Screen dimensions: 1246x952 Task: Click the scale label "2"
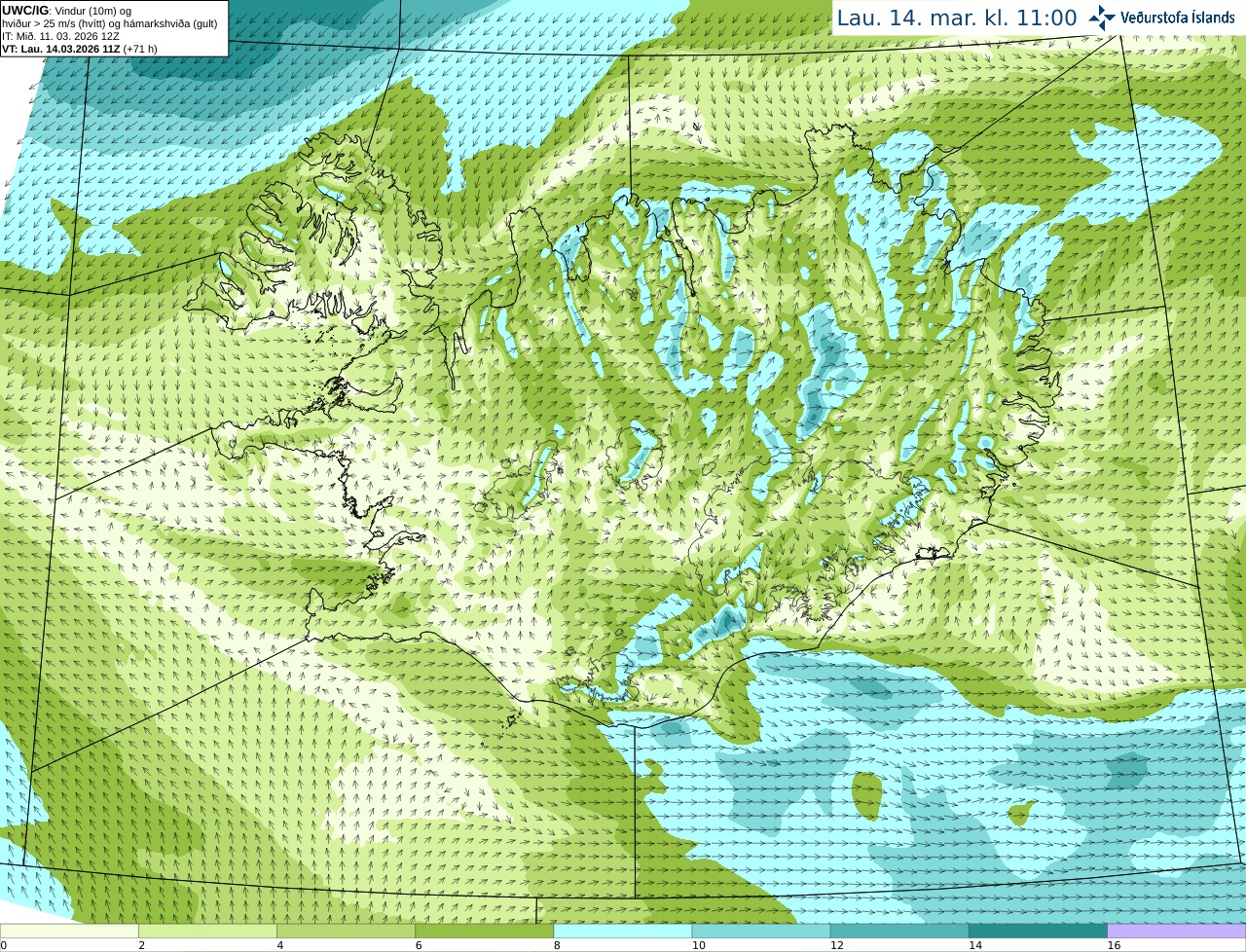[141, 945]
